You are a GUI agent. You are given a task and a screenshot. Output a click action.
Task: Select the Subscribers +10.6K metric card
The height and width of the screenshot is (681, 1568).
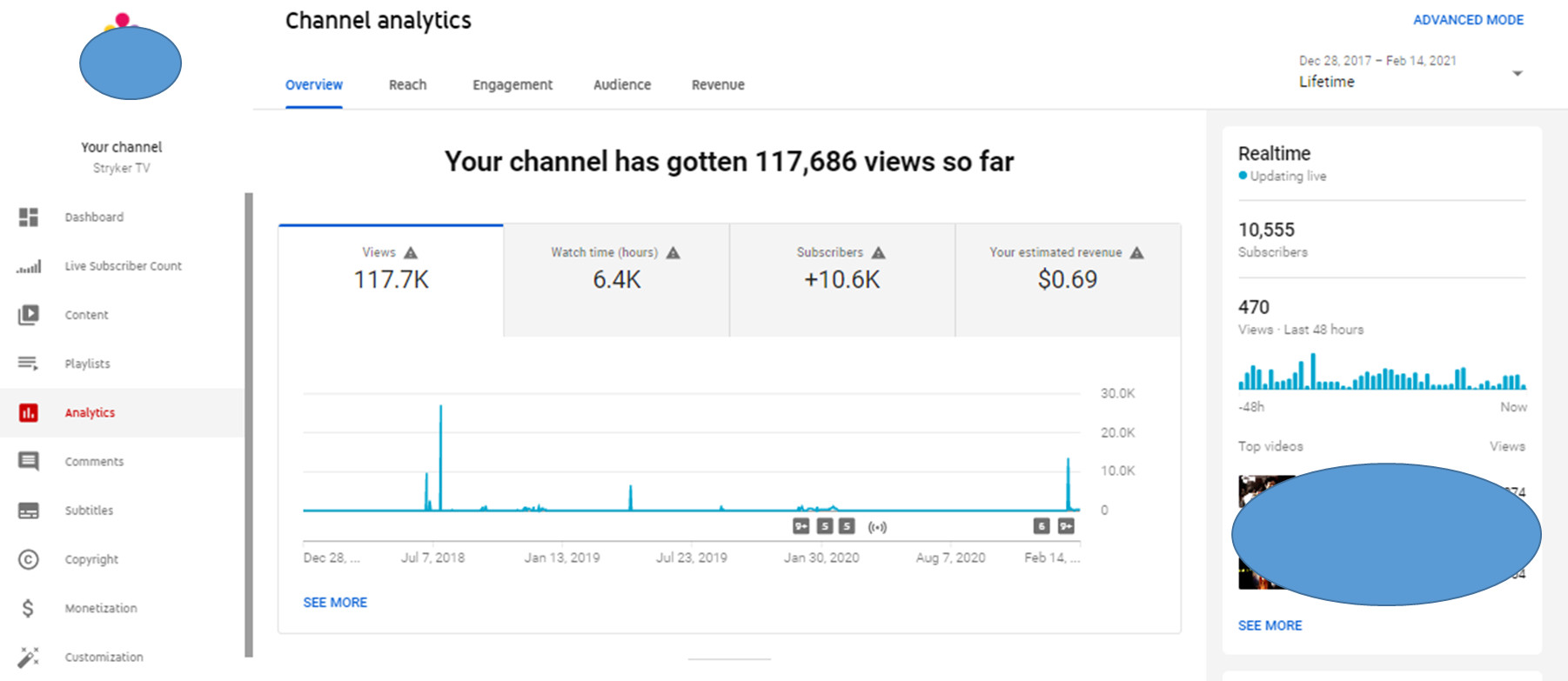coord(842,280)
